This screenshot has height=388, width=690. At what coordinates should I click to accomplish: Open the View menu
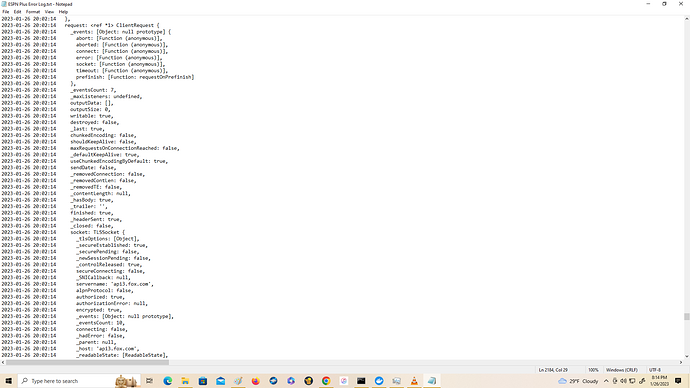point(49,12)
